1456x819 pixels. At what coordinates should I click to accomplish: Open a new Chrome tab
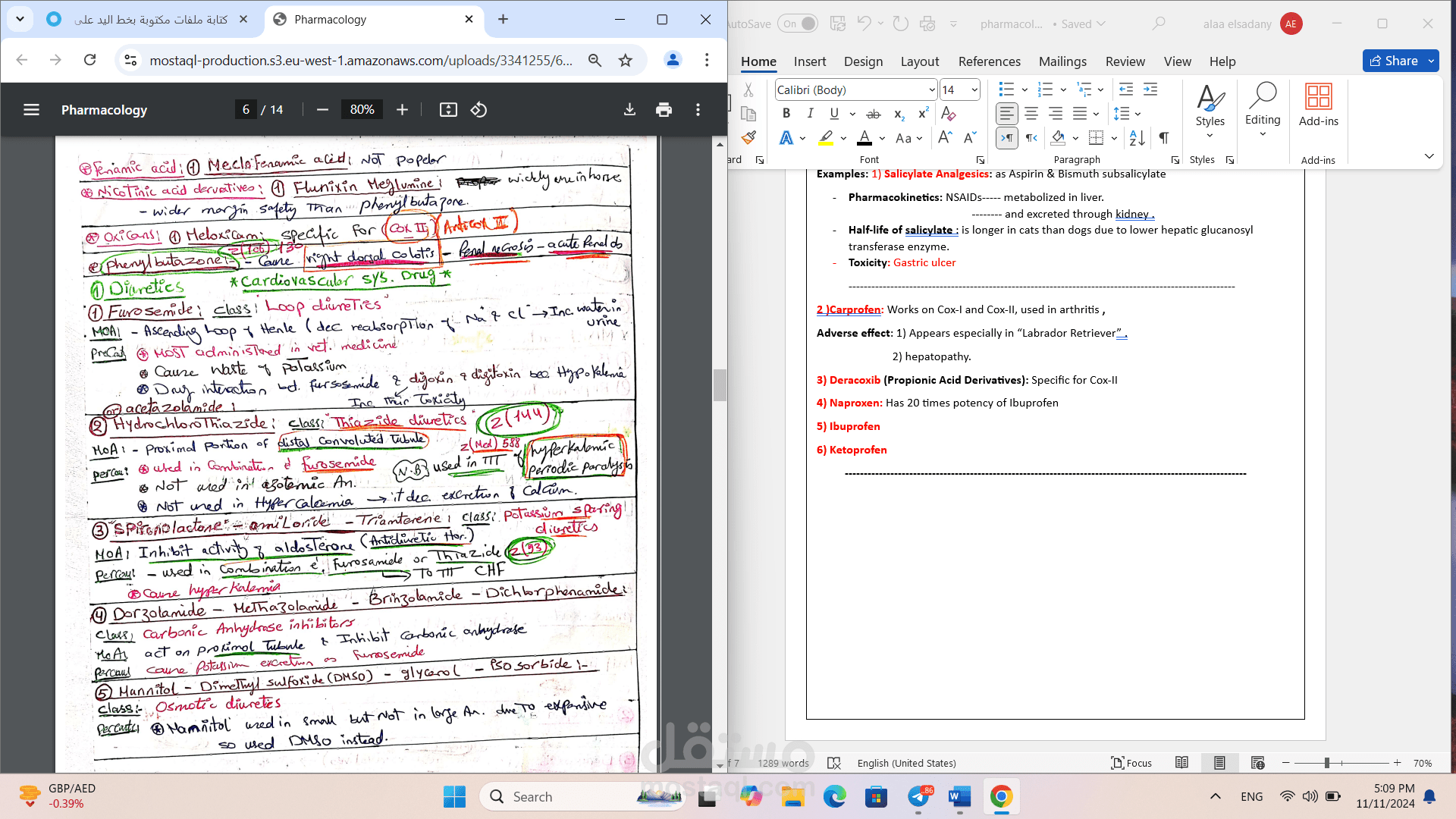click(503, 20)
